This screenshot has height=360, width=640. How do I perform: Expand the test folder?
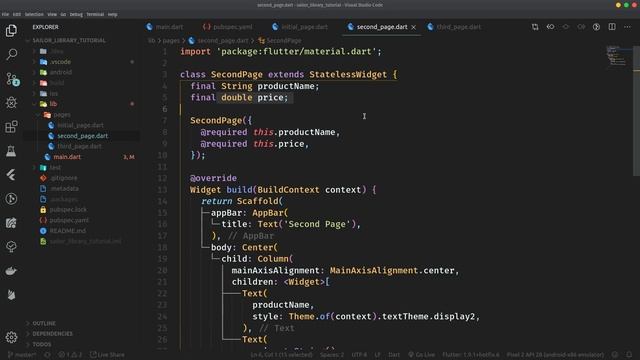(x=34, y=167)
